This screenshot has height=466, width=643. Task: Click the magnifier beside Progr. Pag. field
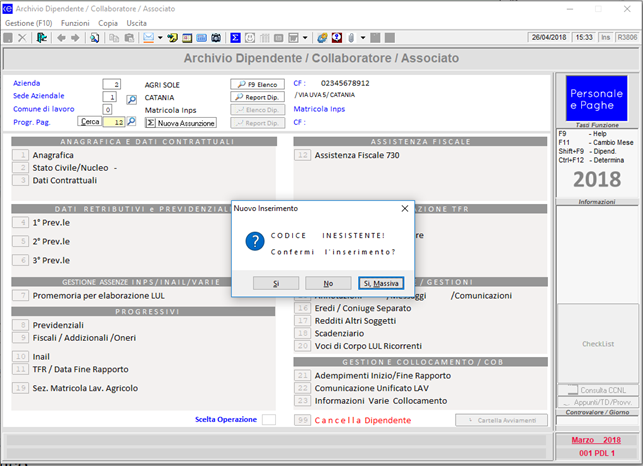(131, 121)
